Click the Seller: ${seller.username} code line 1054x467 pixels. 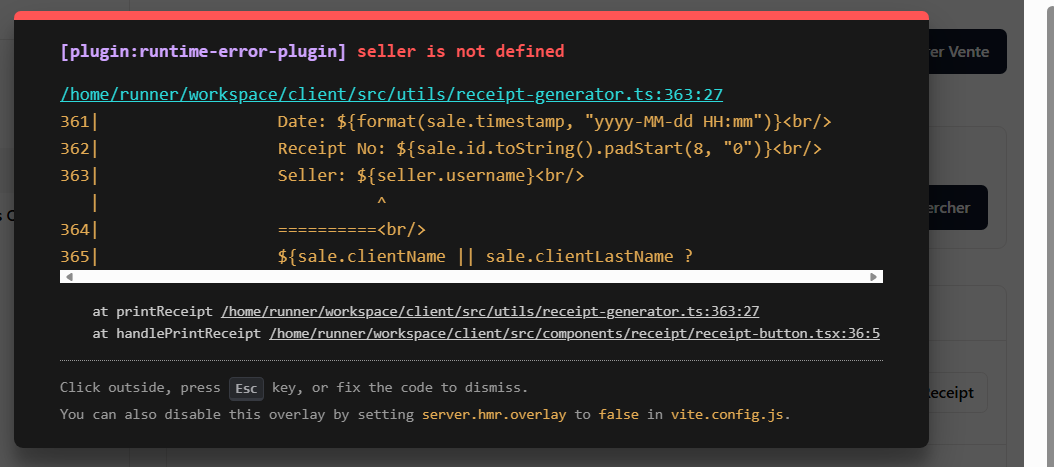(x=430, y=175)
